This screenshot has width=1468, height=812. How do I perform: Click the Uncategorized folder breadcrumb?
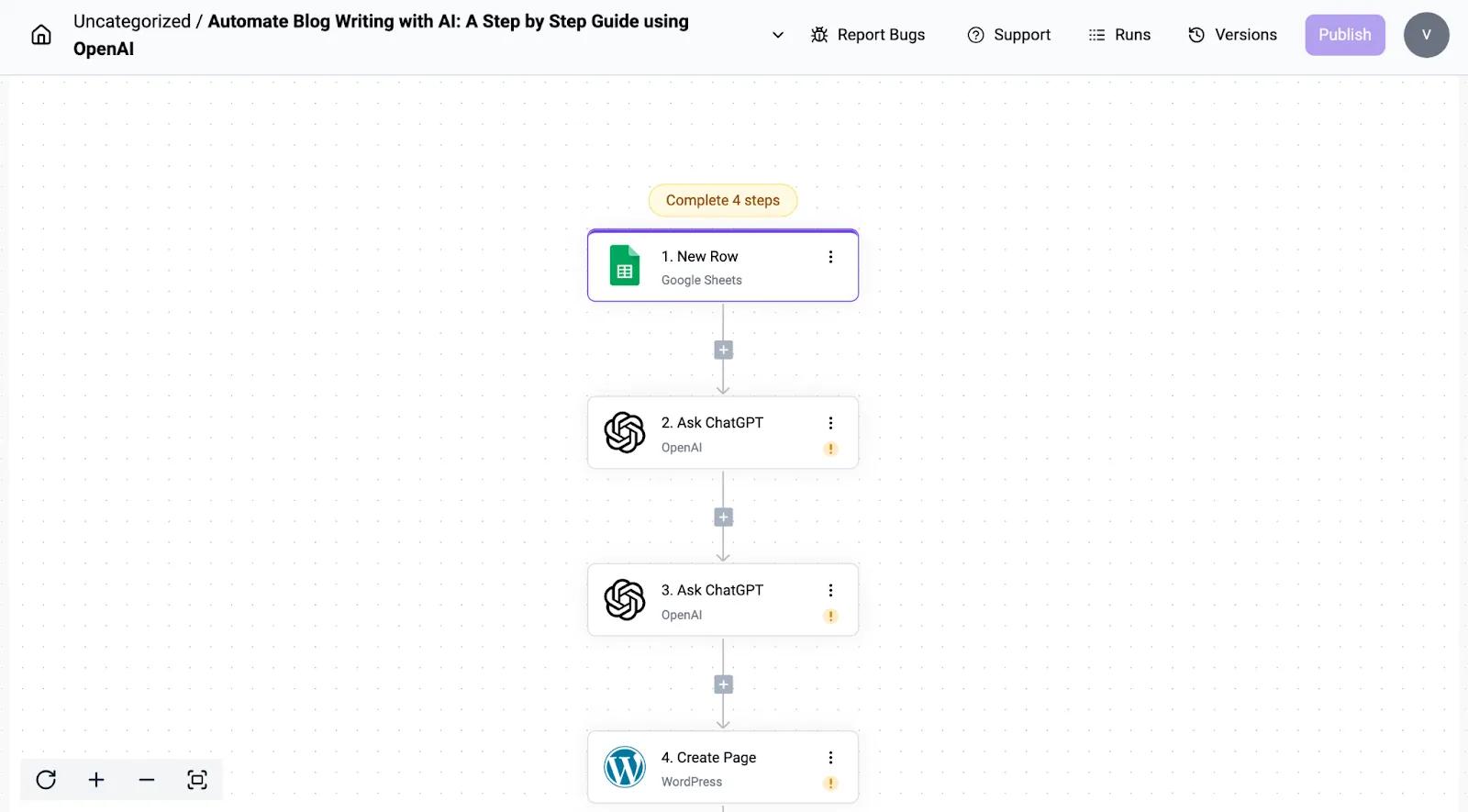click(x=132, y=21)
